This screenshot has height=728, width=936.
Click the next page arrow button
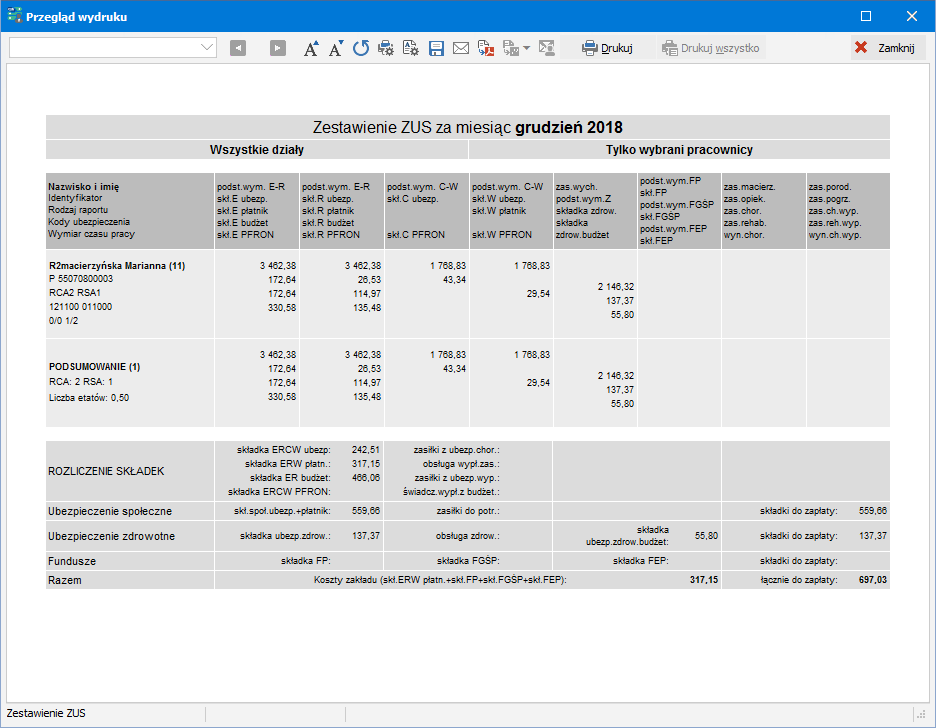click(x=278, y=48)
